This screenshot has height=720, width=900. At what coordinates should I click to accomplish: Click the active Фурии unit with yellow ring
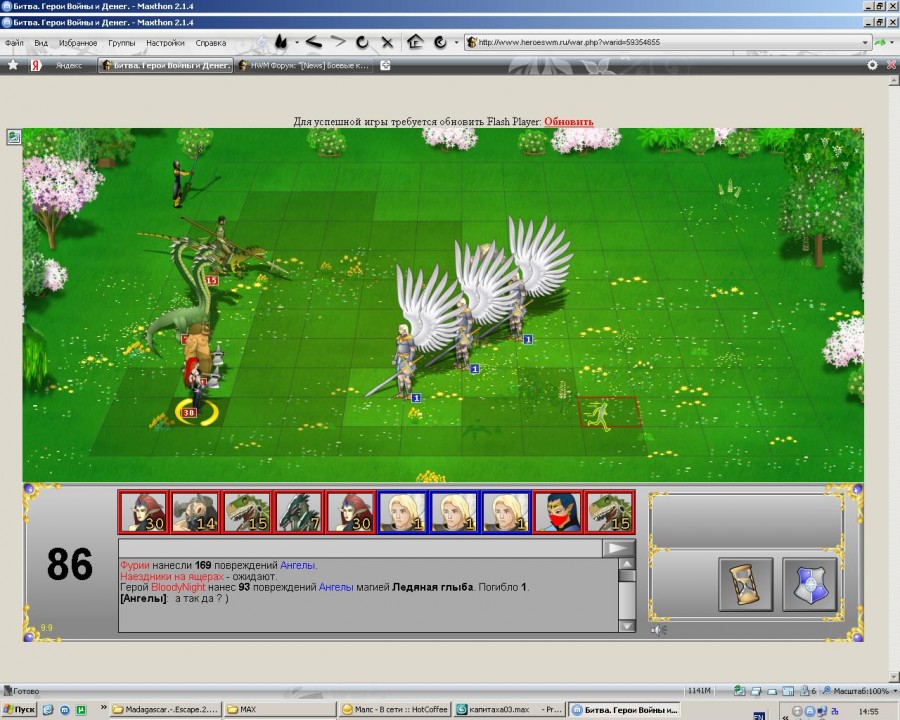click(x=195, y=388)
